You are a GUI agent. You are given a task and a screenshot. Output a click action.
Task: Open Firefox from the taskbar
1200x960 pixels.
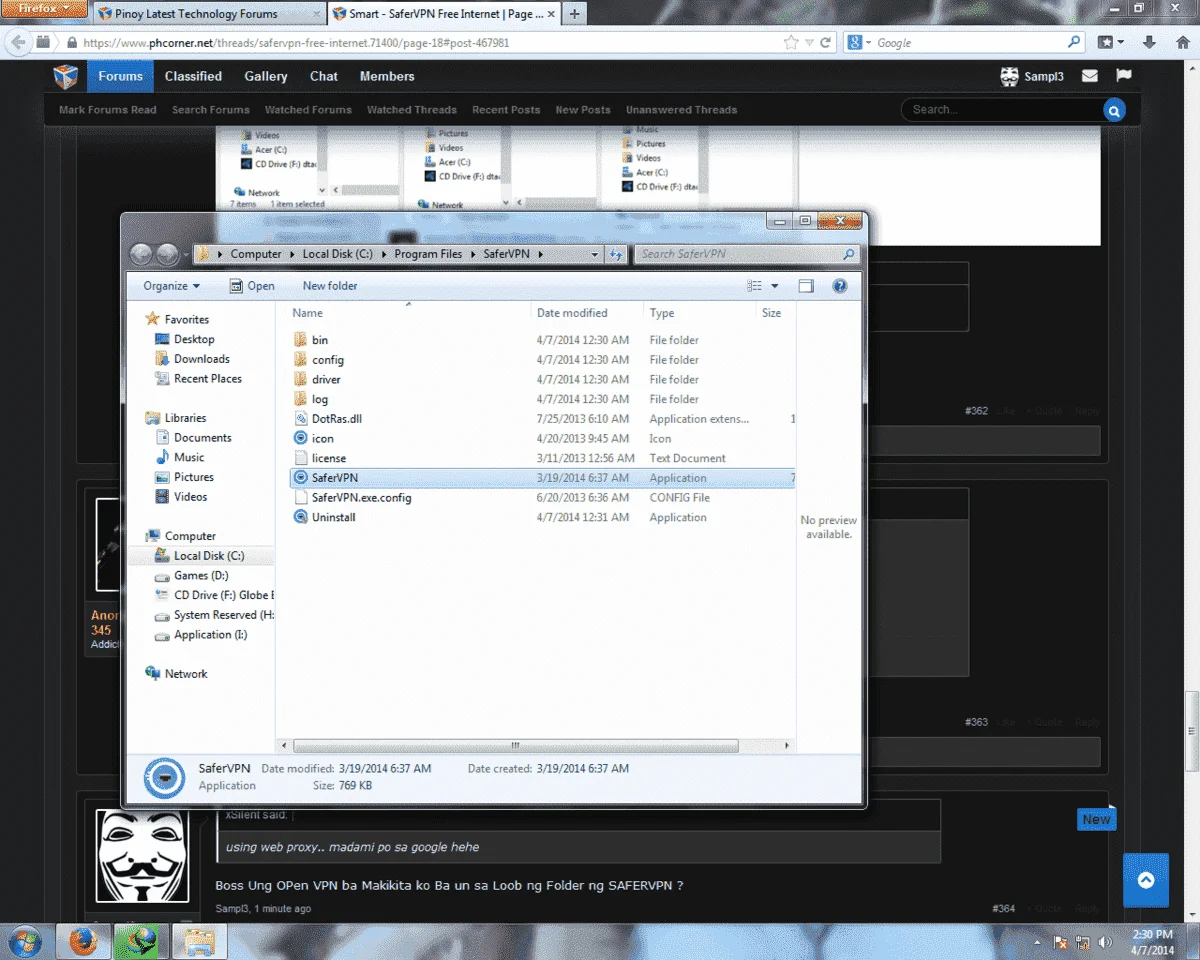82,942
